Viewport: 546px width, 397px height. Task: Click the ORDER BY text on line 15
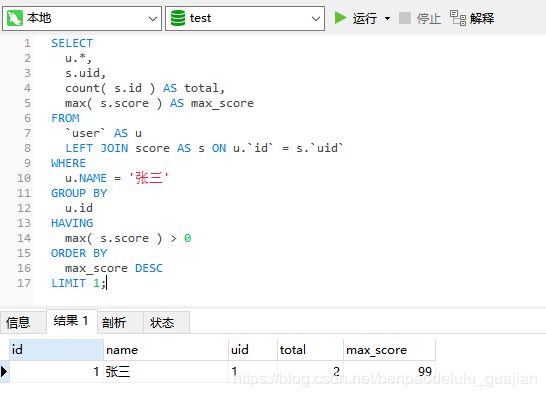(79, 253)
